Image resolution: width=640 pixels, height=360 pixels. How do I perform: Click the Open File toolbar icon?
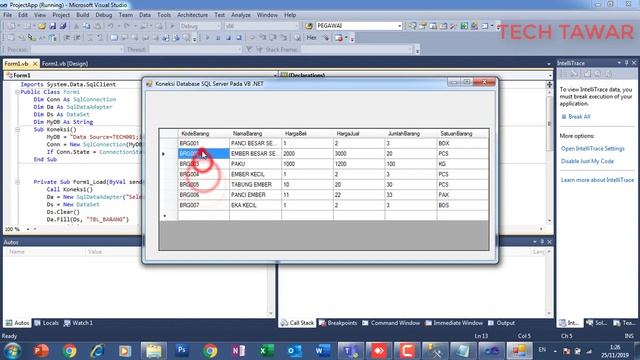click(x=41, y=26)
